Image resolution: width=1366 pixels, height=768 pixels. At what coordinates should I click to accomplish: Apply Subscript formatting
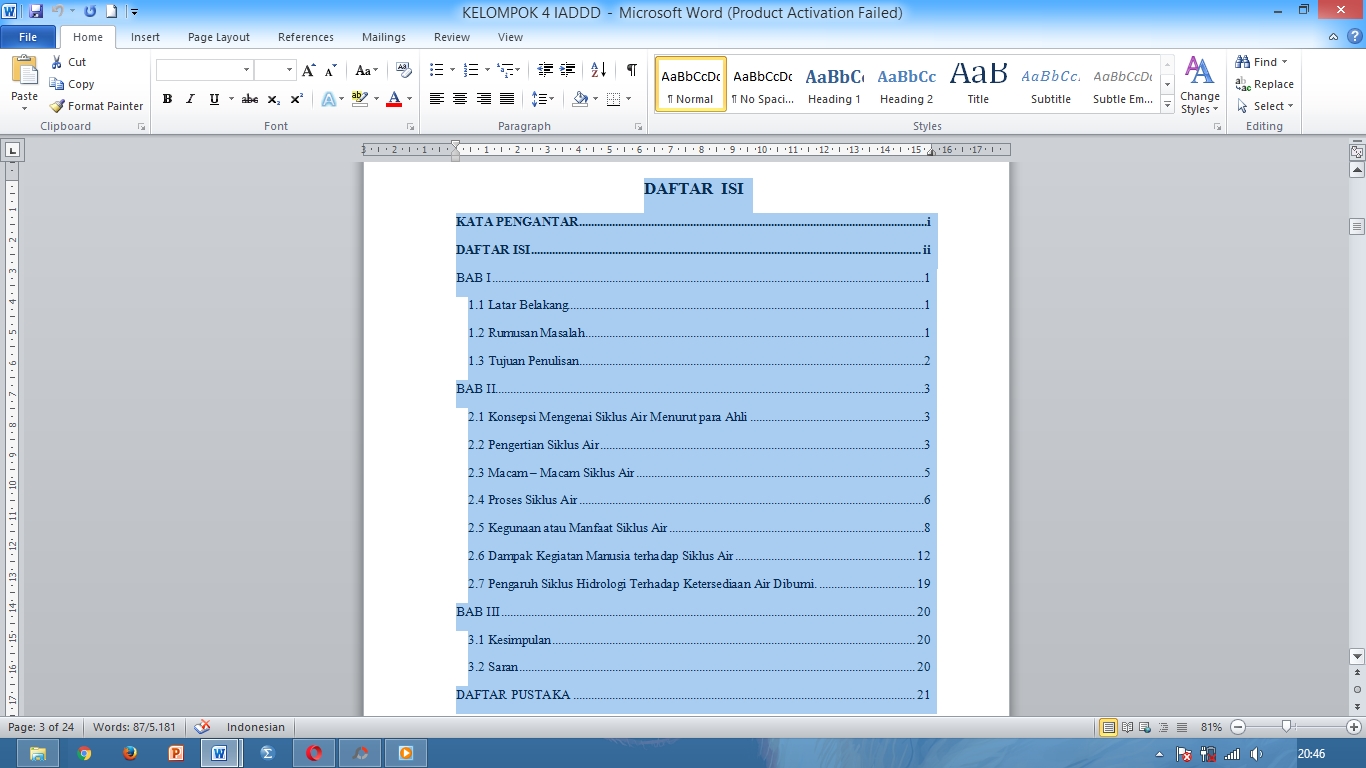coord(271,99)
